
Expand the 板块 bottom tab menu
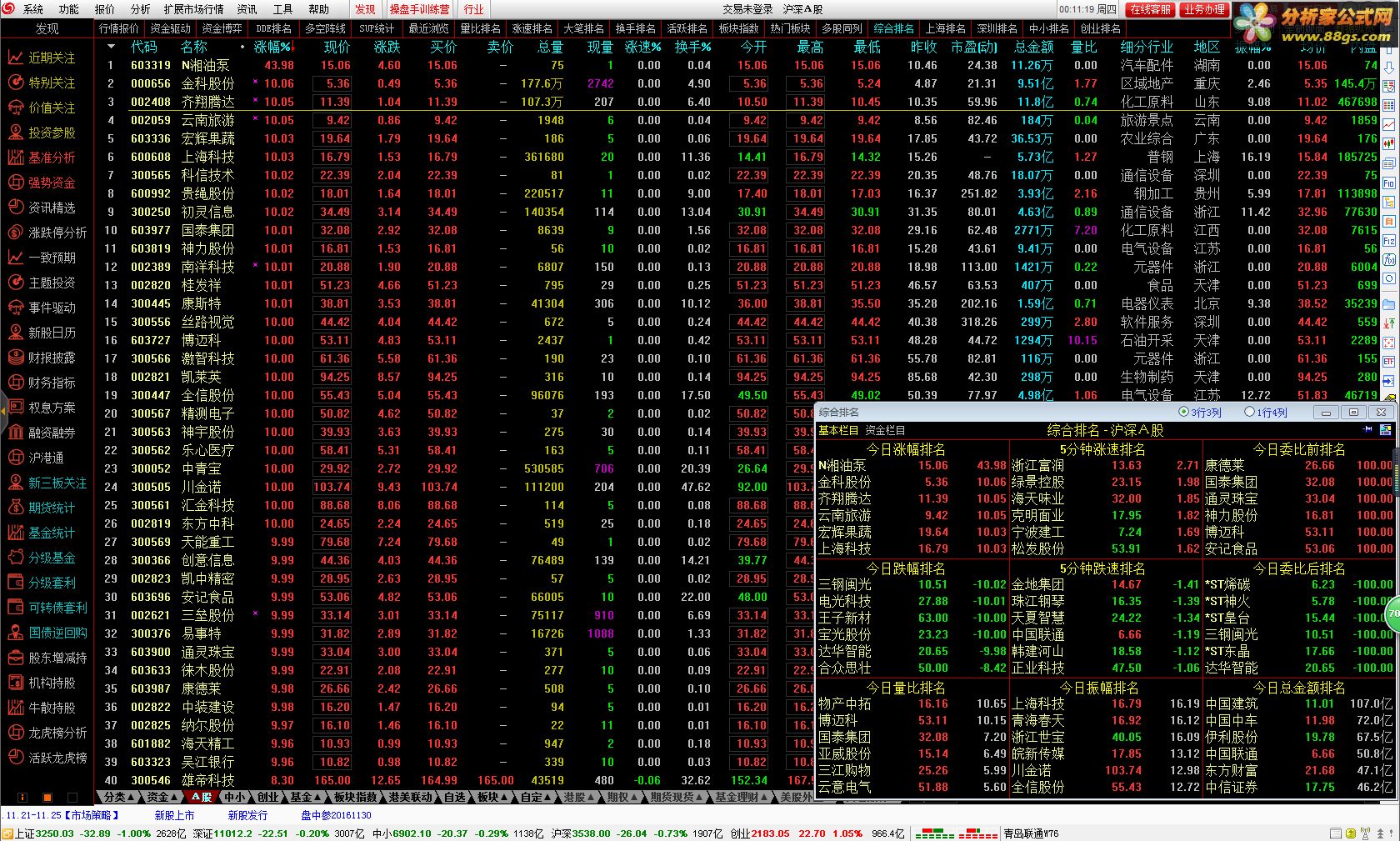coord(505,797)
